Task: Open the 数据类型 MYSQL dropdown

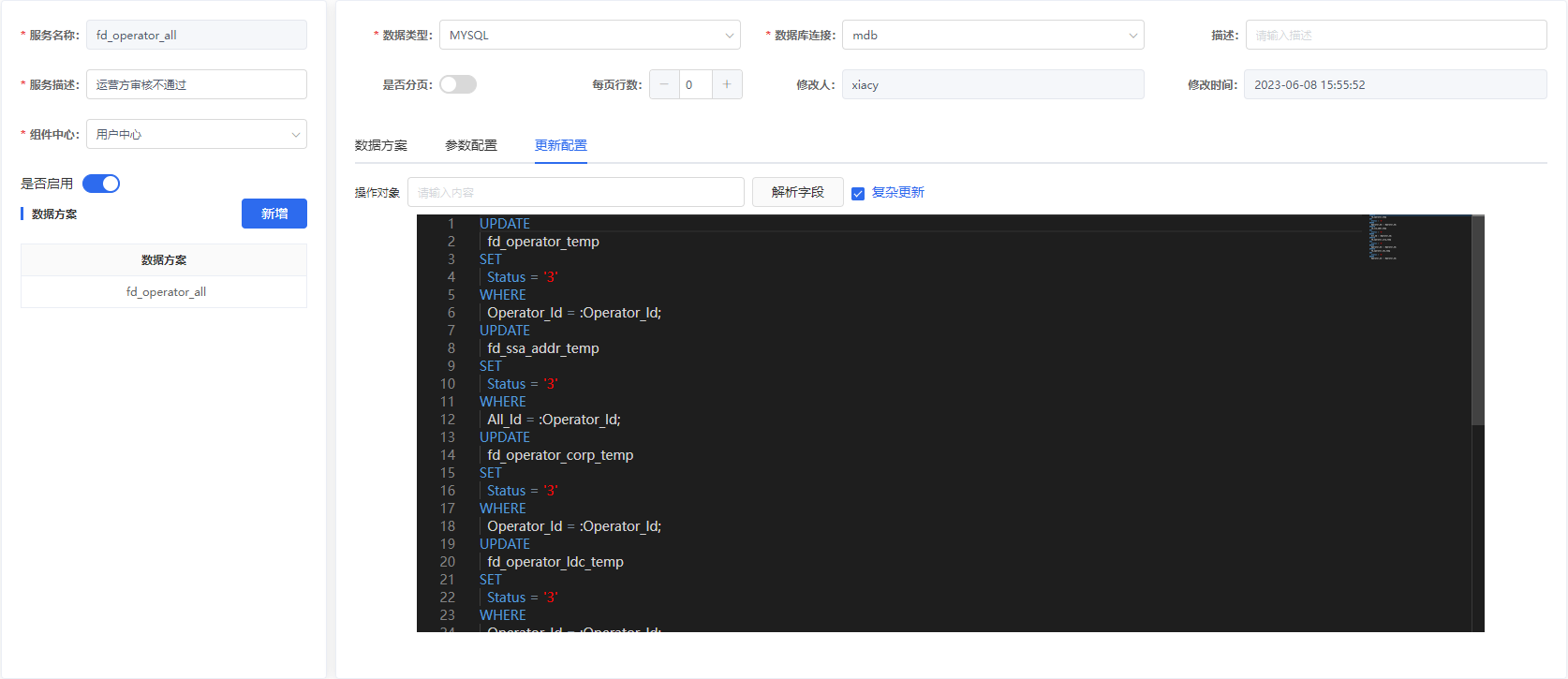Action: pyautogui.click(x=590, y=35)
